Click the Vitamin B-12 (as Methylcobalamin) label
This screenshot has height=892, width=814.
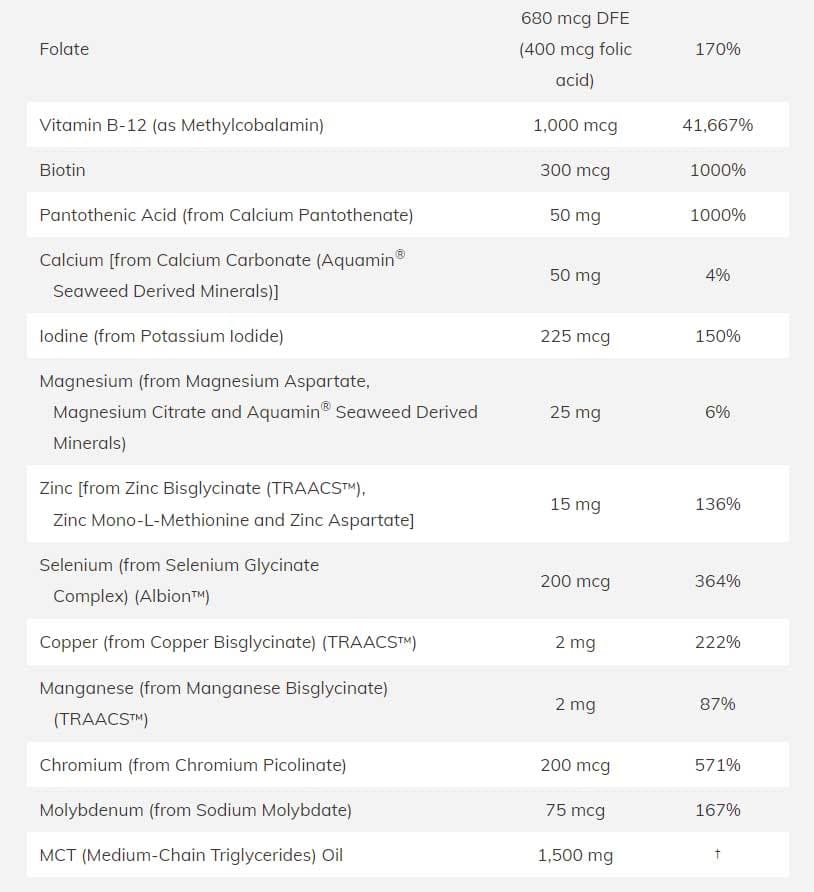181,125
